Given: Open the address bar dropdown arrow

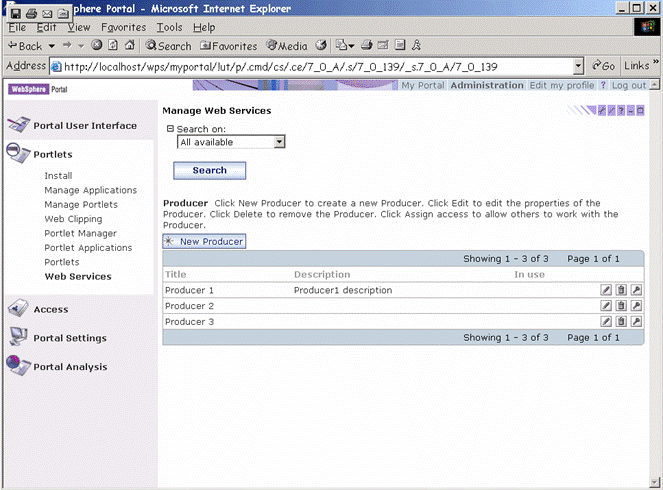Looking at the screenshot, I should click(x=578, y=66).
